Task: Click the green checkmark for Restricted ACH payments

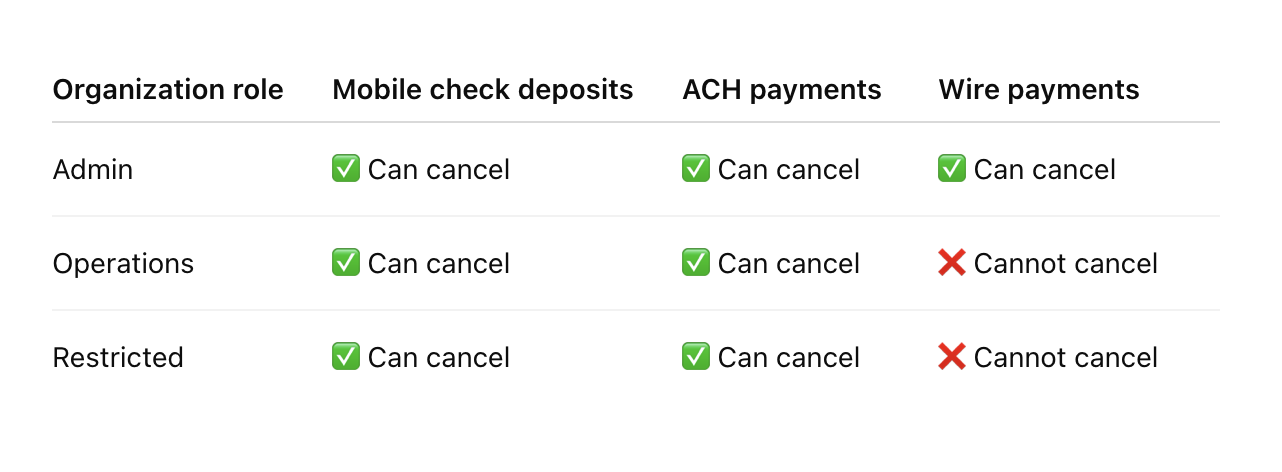Action: [696, 358]
